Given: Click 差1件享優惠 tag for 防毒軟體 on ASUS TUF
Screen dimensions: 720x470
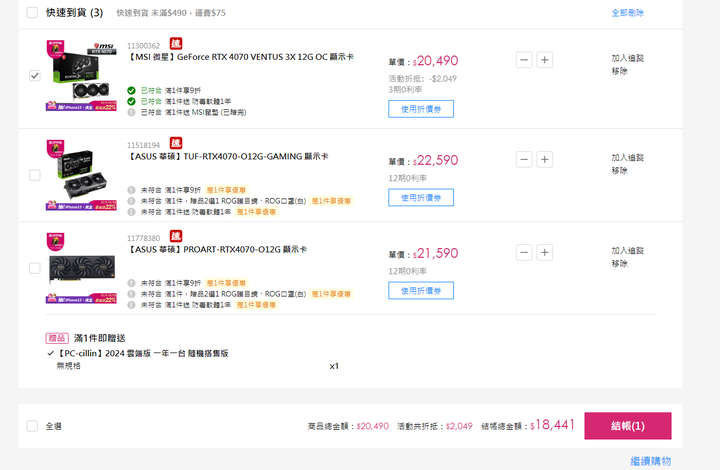Looking at the screenshot, I should (x=256, y=212).
